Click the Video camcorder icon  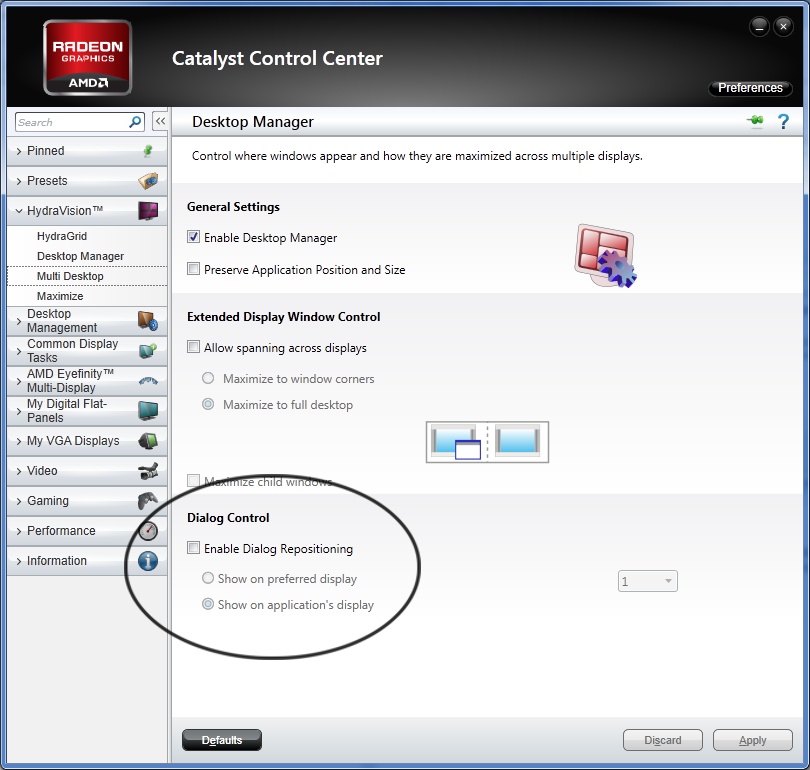[148, 471]
